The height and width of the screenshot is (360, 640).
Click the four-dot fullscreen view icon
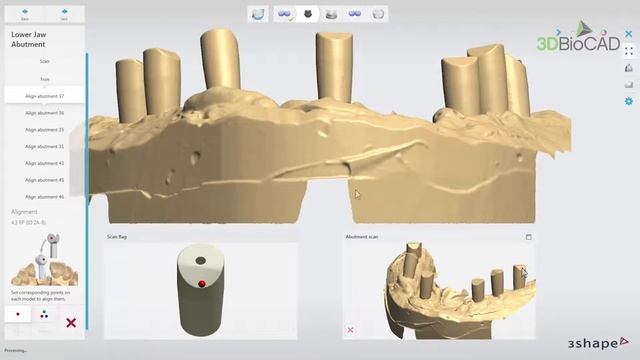point(629,51)
